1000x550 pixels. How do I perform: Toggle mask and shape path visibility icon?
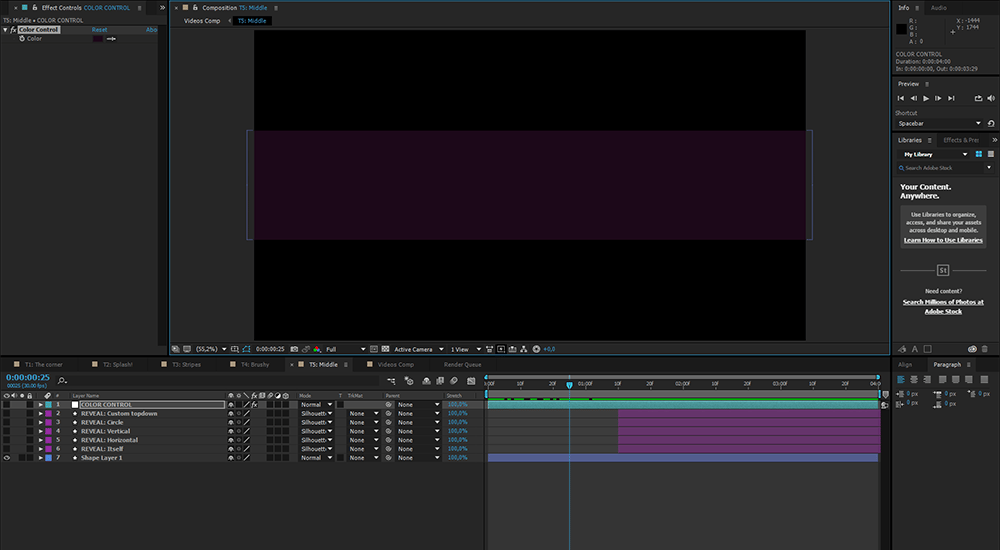[x=246, y=349]
